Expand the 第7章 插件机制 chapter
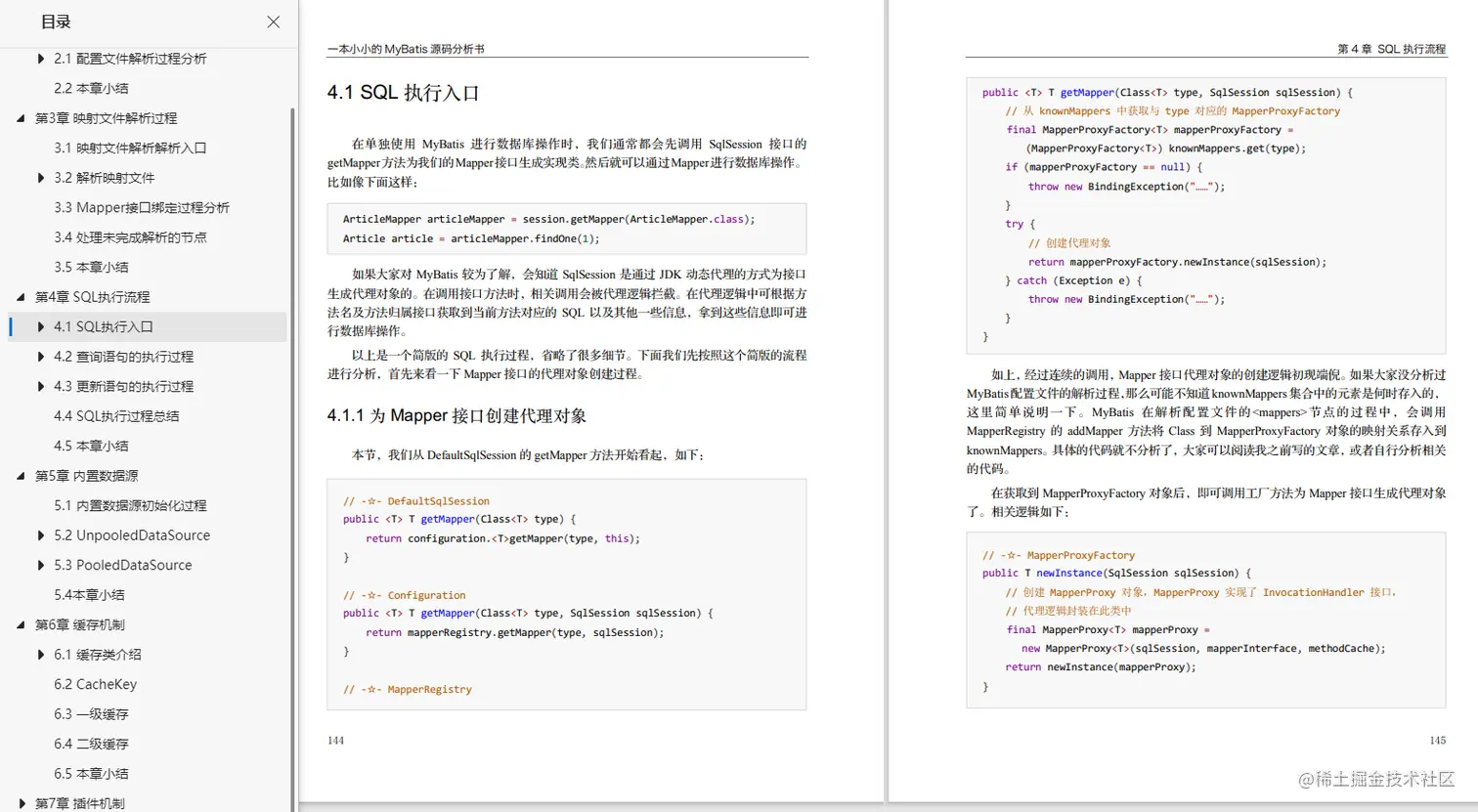1478x812 pixels. tap(21, 803)
